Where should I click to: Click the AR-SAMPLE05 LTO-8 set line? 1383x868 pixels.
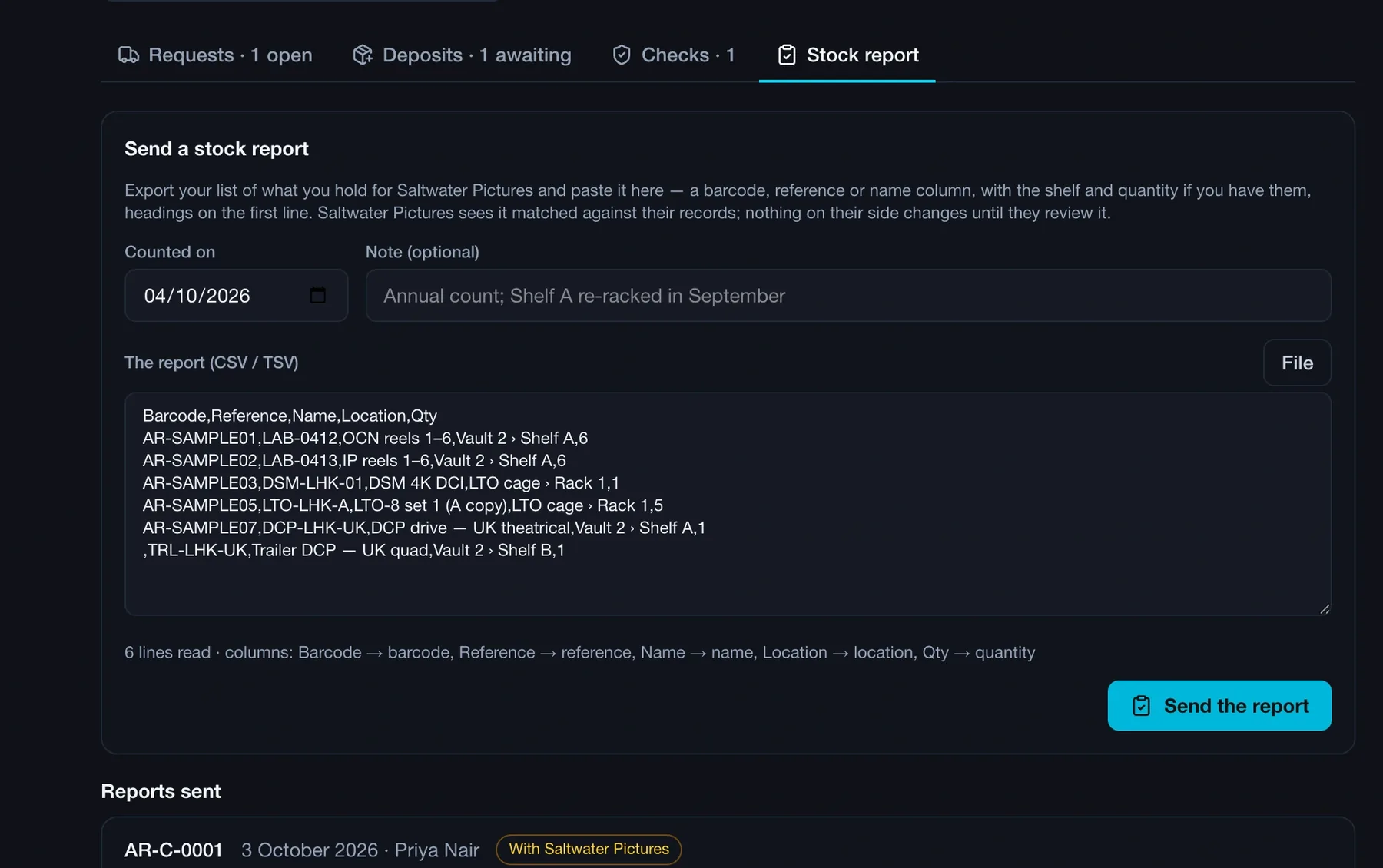point(403,505)
